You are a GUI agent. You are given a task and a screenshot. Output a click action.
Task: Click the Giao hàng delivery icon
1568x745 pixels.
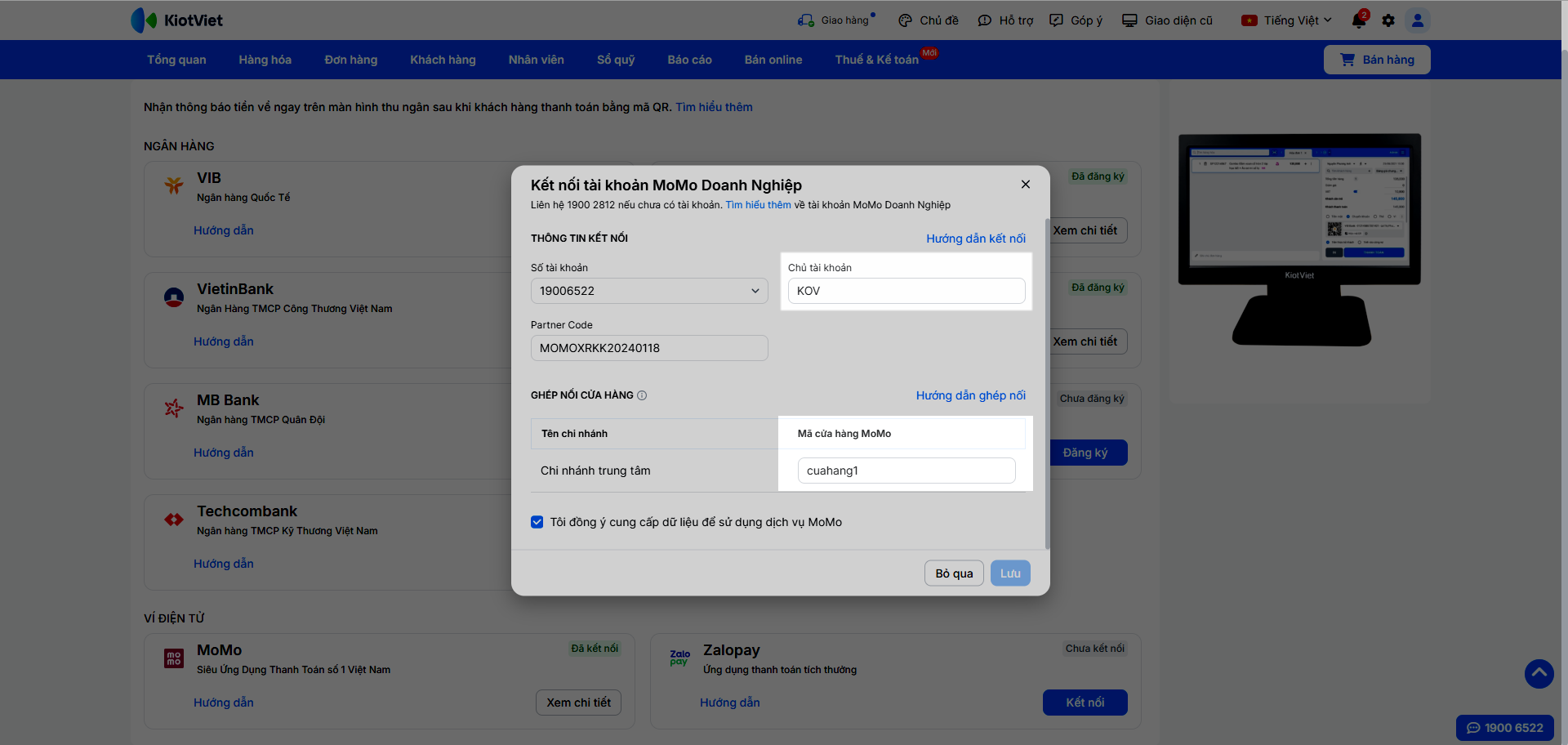coord(806,20)
